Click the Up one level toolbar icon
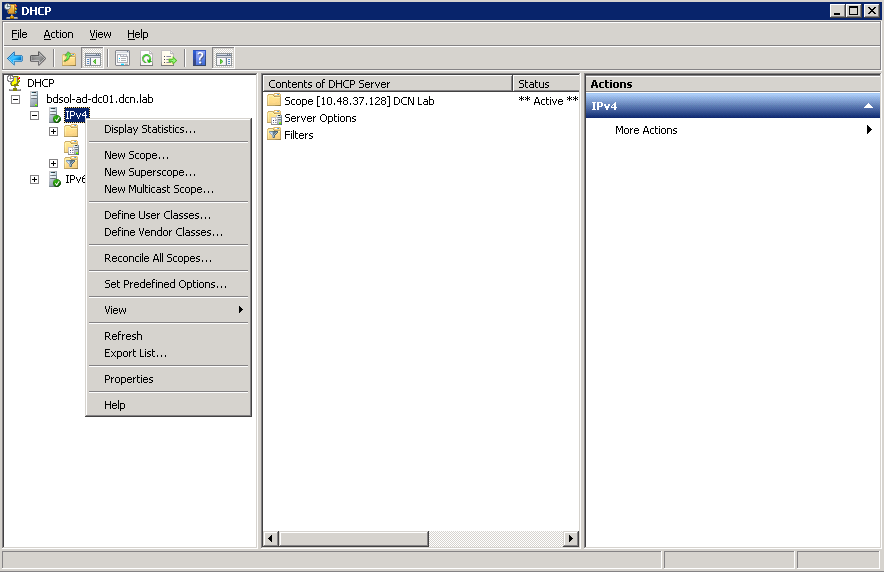 (69, 58)
